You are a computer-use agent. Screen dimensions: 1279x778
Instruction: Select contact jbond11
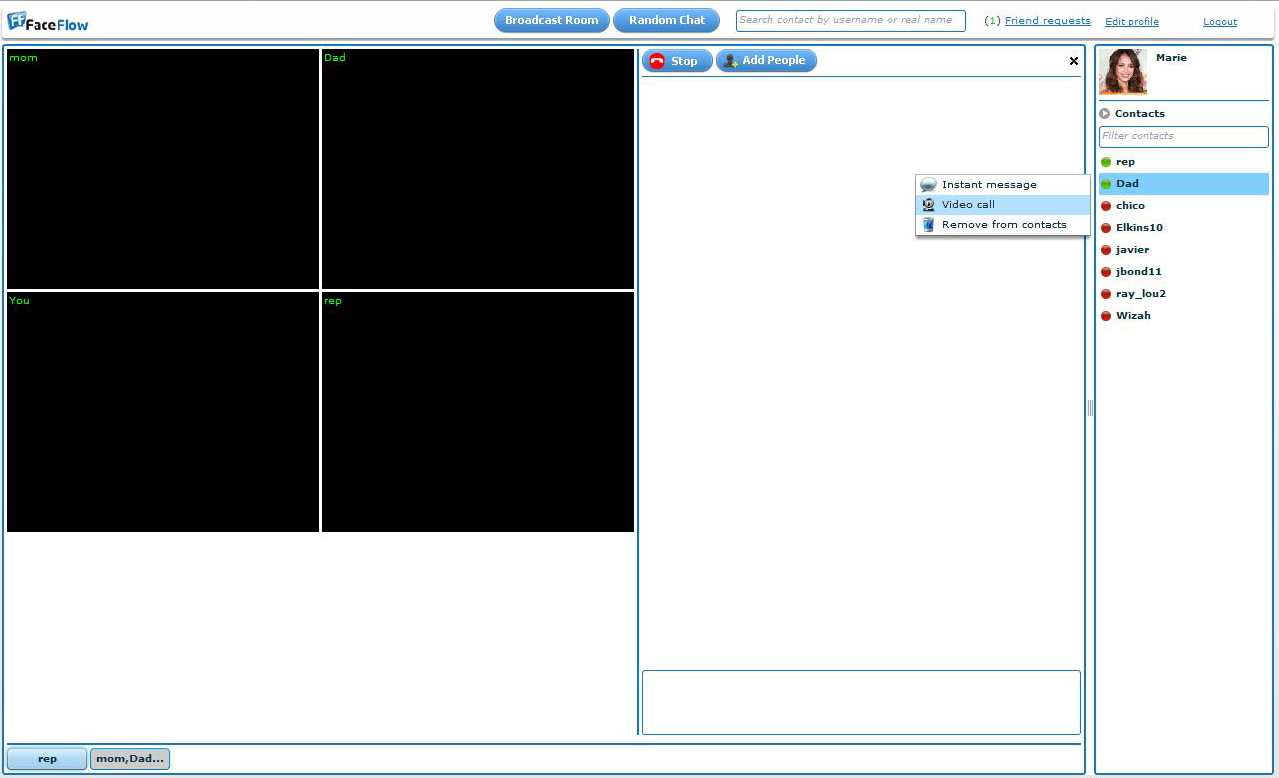1184,272
